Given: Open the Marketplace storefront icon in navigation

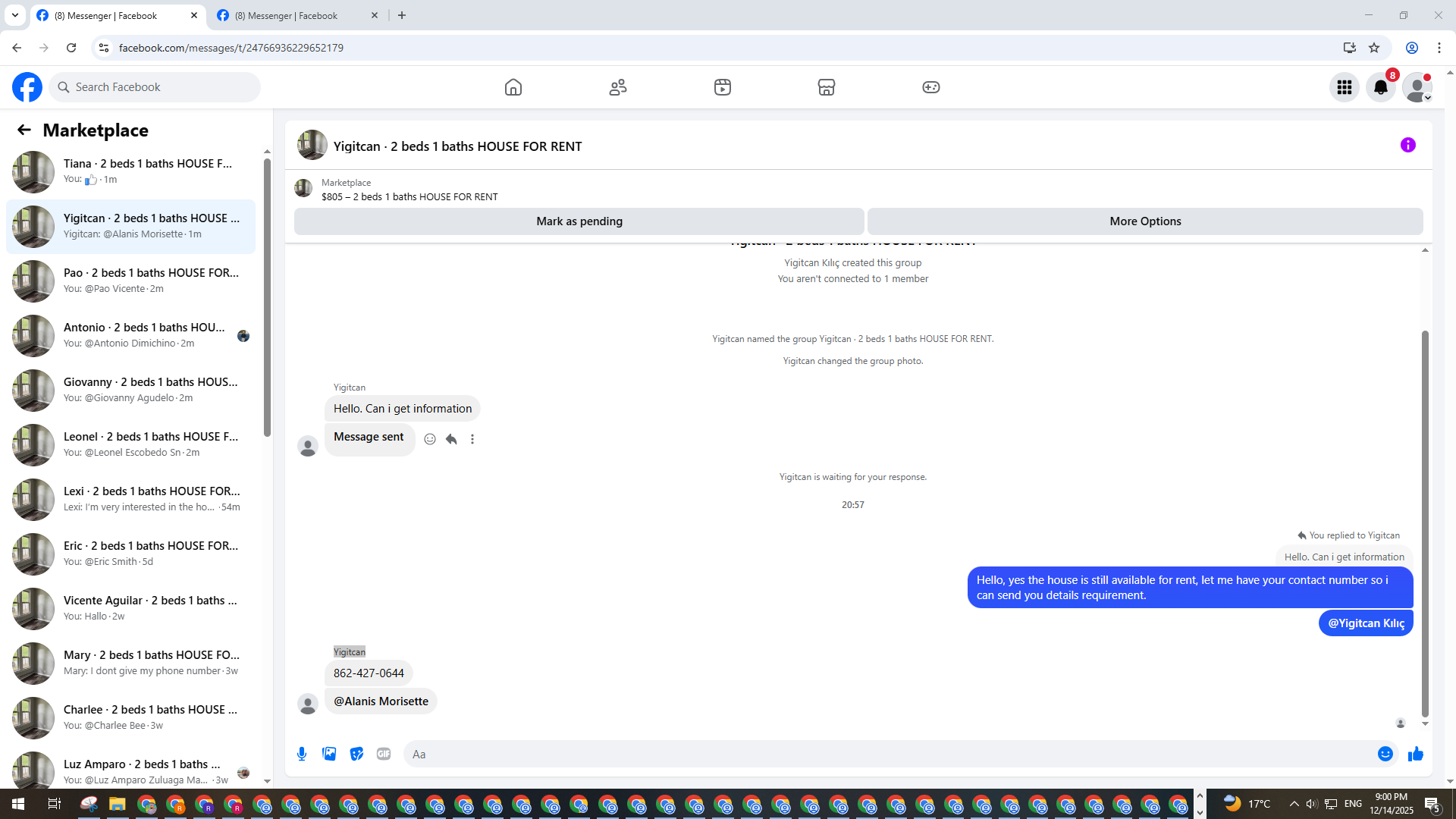Looking at the screenshot, I should pyautogui.click(x=827, y=87).
